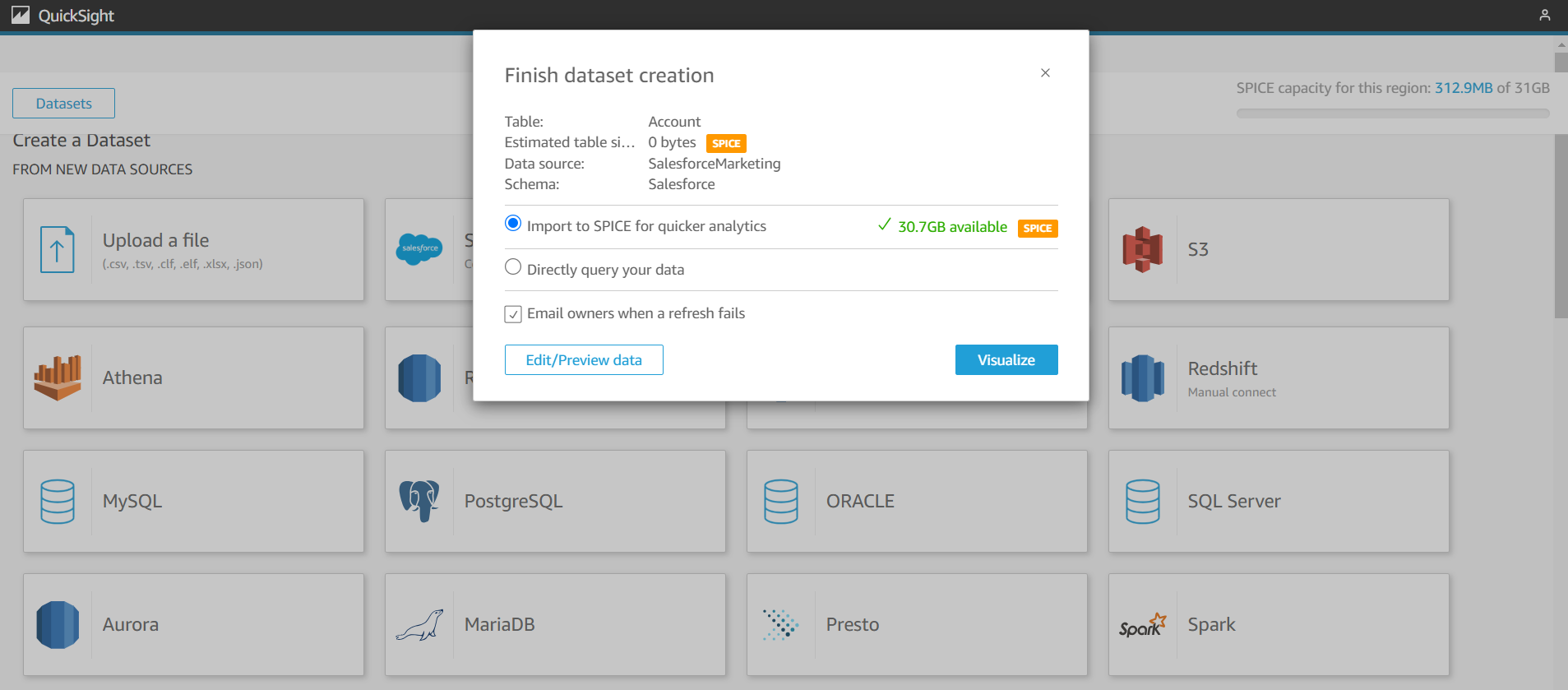The image size is (1568, 690).
Task: Click the Aurora data source icon
Action: click(x=58, y=625)
